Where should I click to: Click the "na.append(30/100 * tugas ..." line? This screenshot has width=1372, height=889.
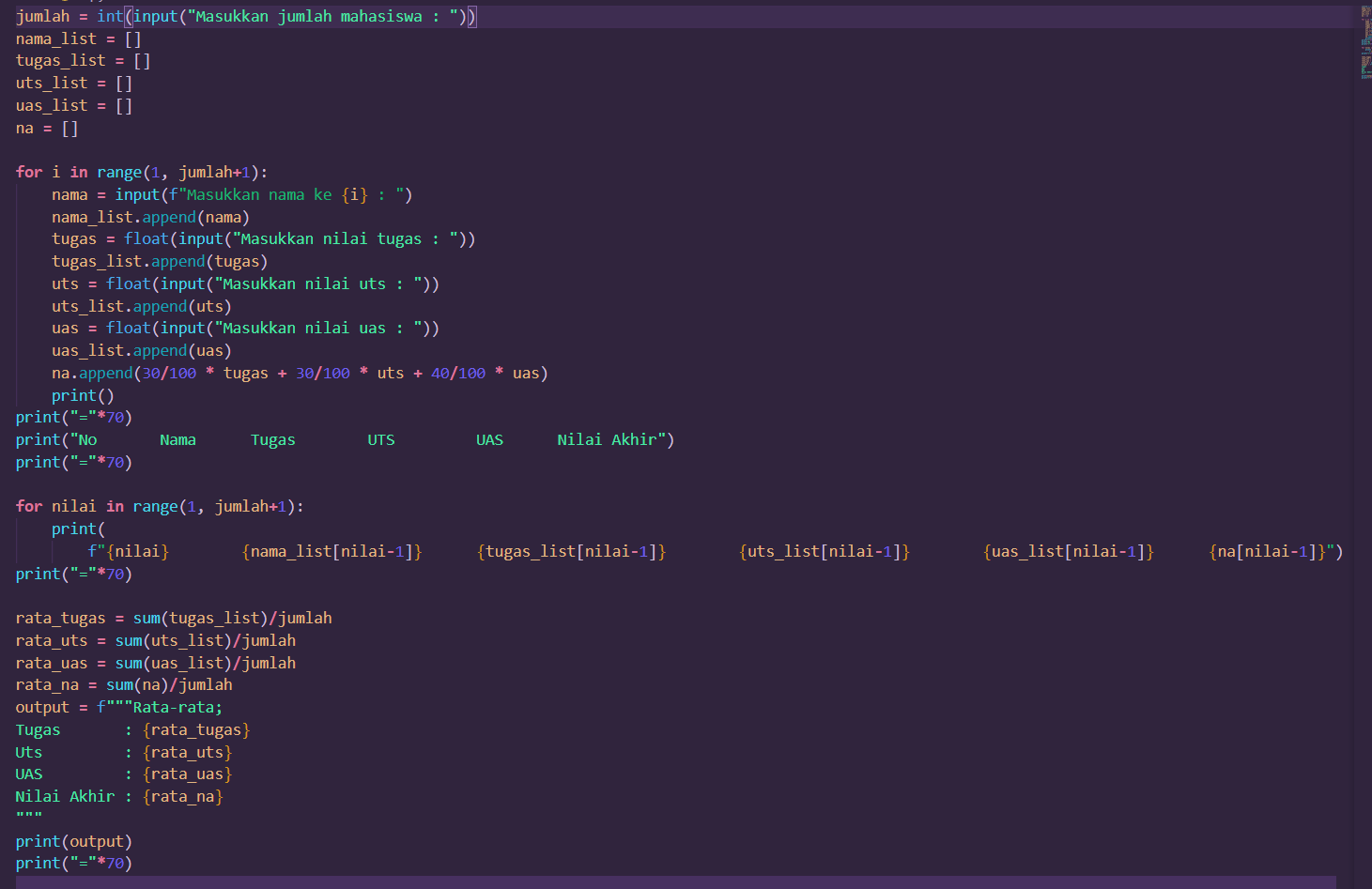click(300, 374)
